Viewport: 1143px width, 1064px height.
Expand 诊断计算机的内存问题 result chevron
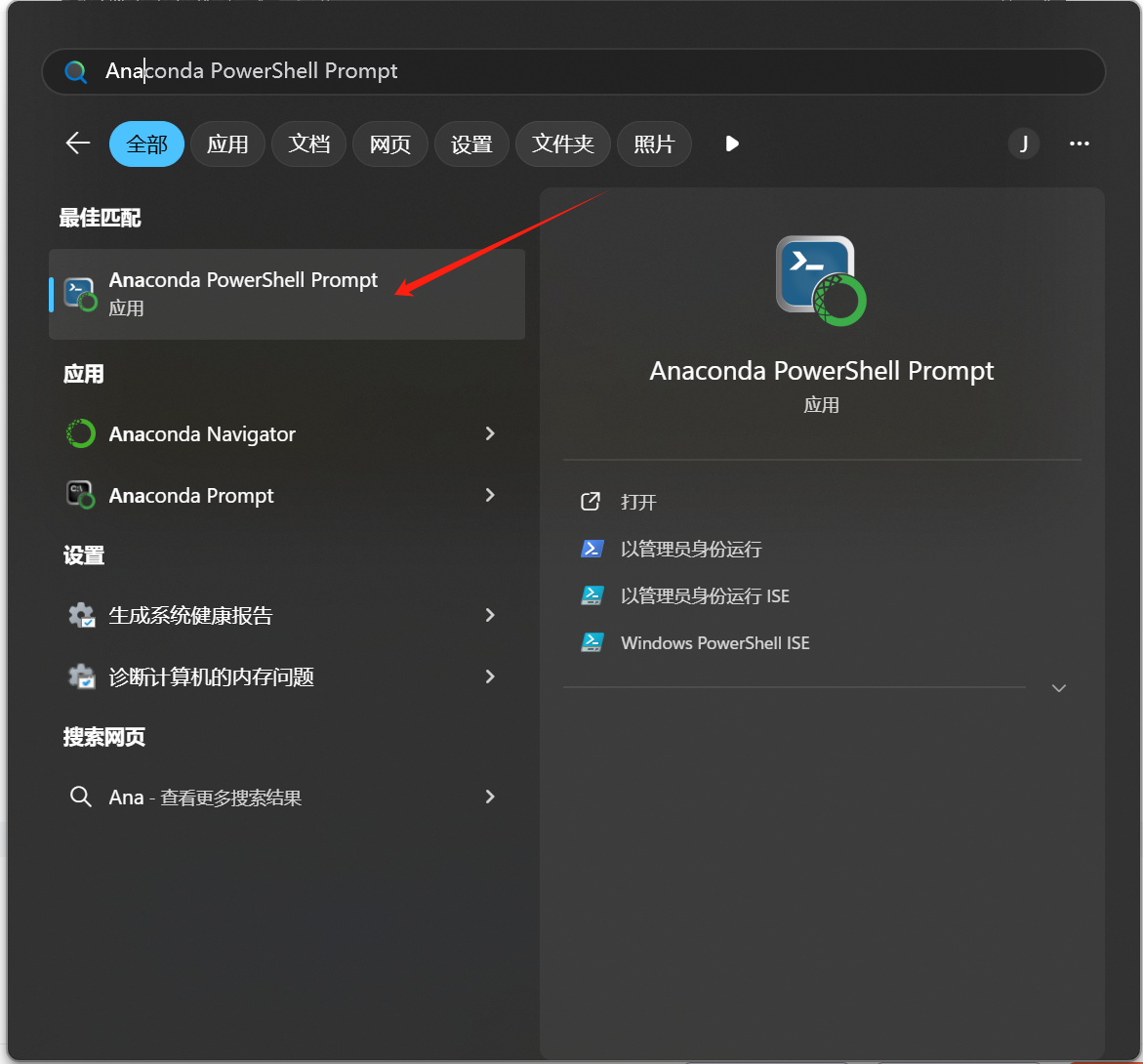pyautogui.click(x=490, y=676)
